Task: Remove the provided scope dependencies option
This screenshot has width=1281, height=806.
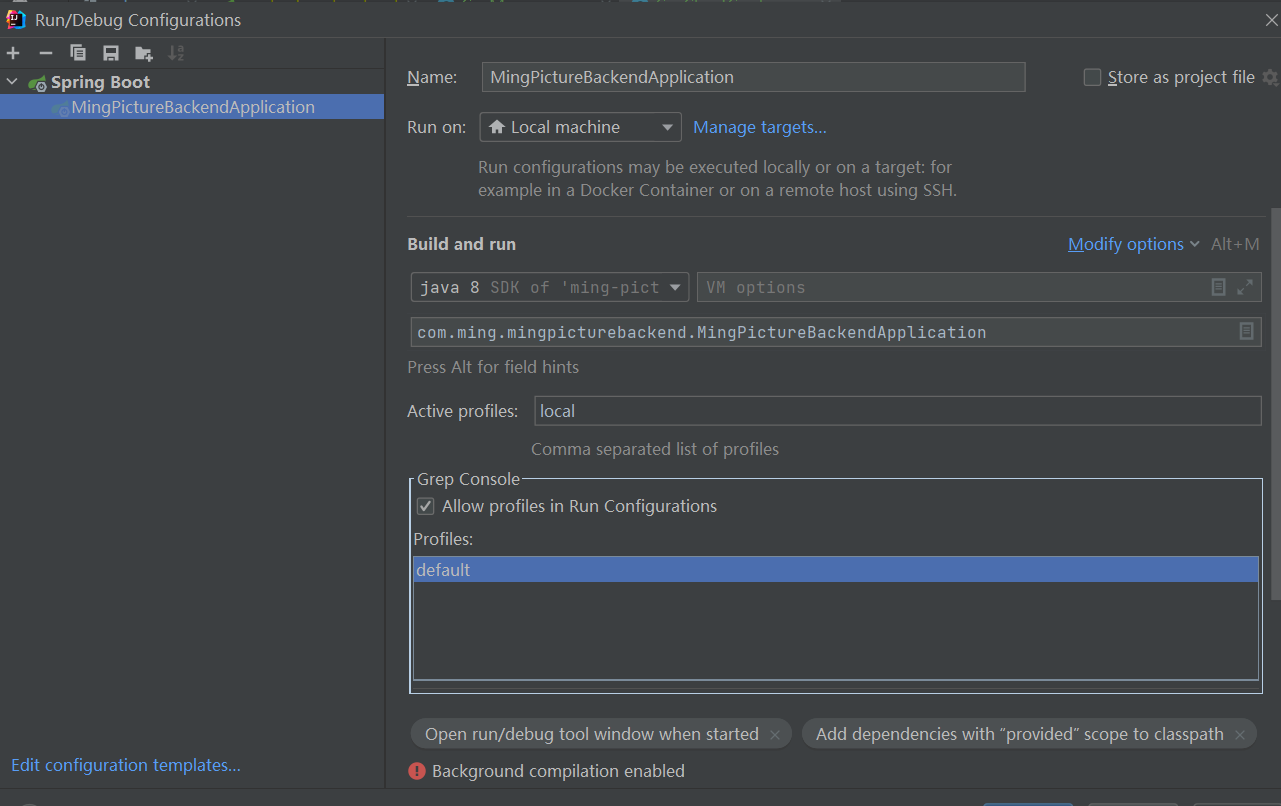Action: coord(1240,735)
